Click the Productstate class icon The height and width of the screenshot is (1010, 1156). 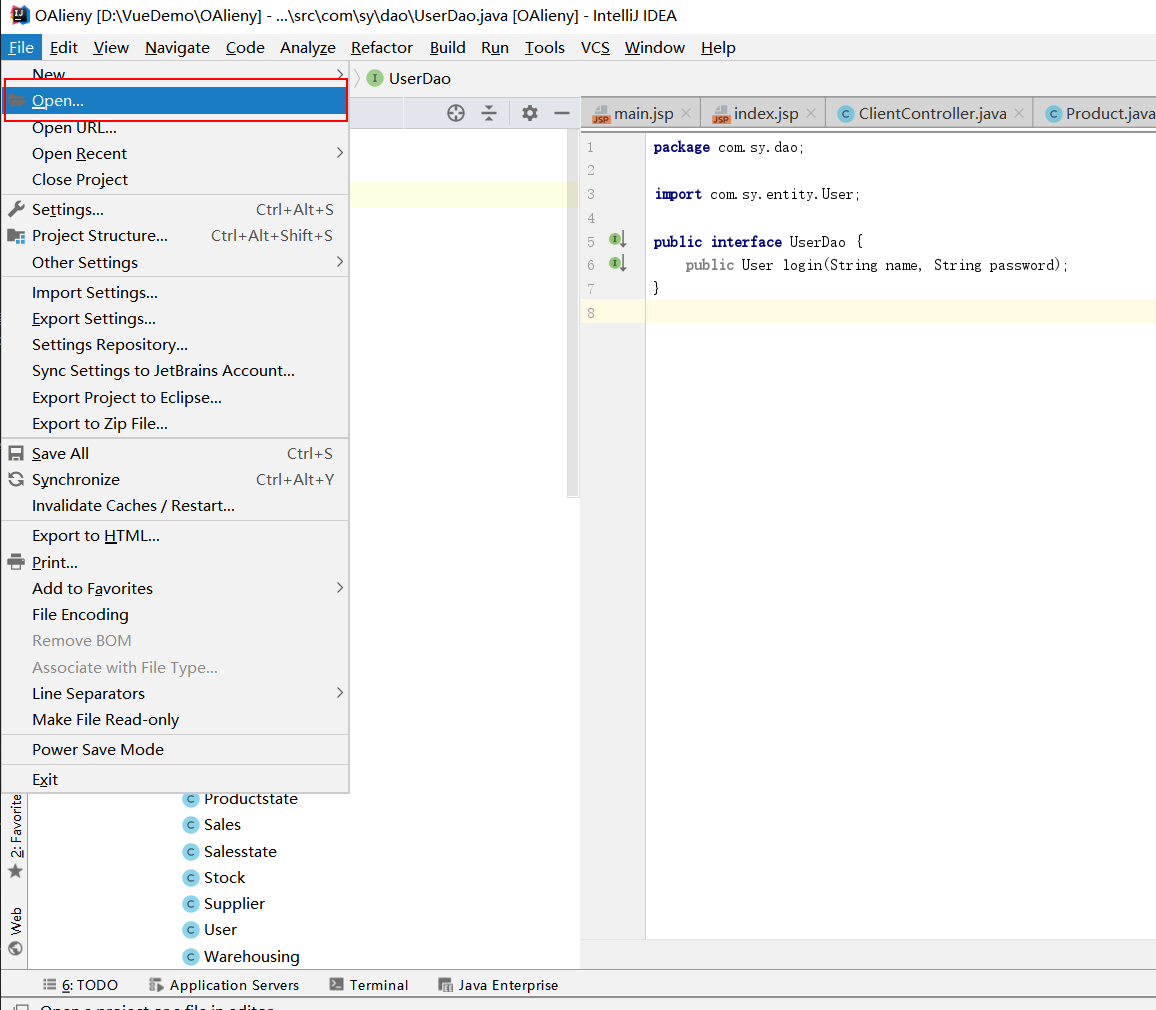191,799
